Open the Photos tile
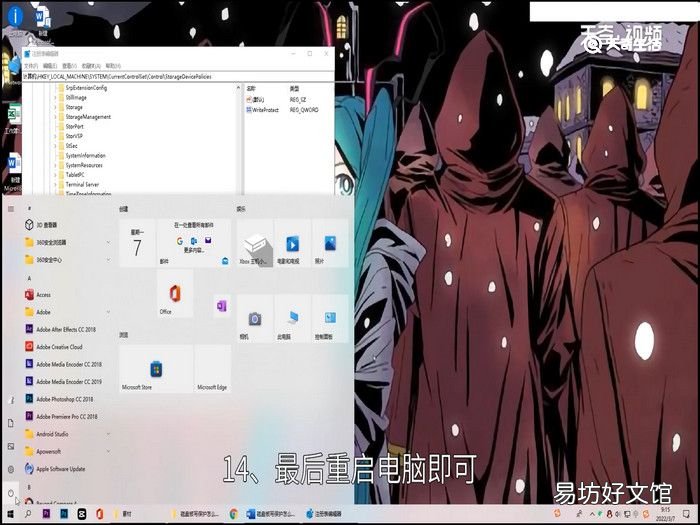 (x=330, y=243)
